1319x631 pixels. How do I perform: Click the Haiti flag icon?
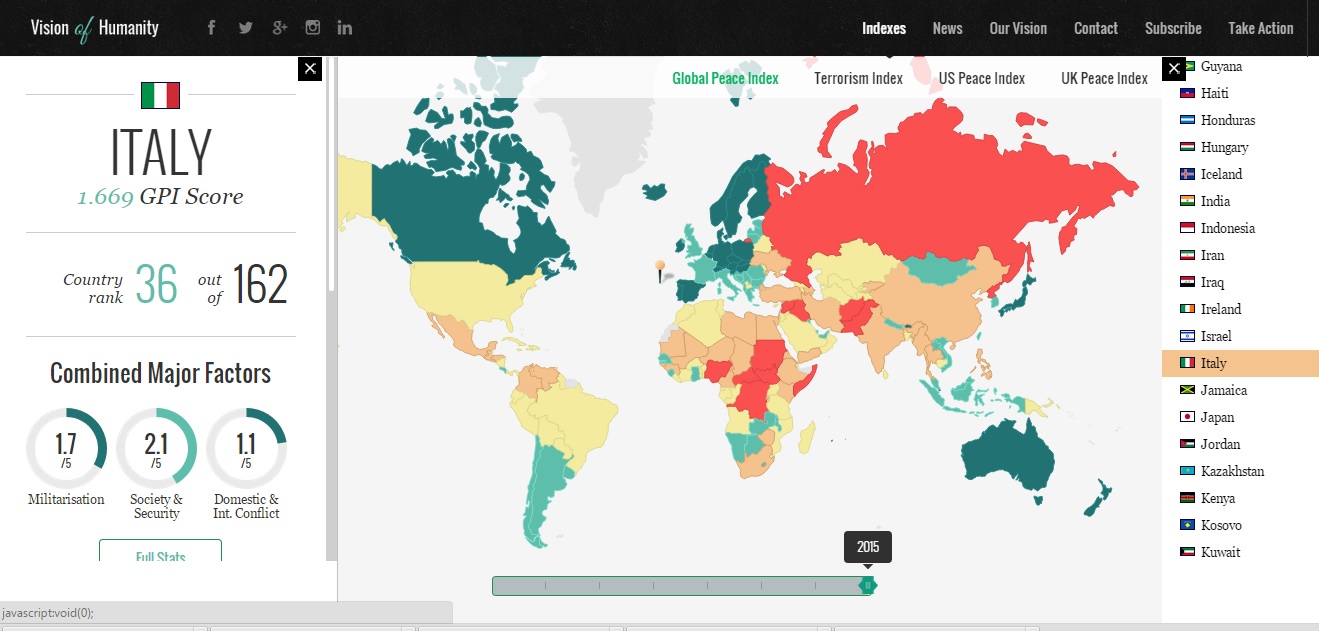click(x=1187, y=93)
